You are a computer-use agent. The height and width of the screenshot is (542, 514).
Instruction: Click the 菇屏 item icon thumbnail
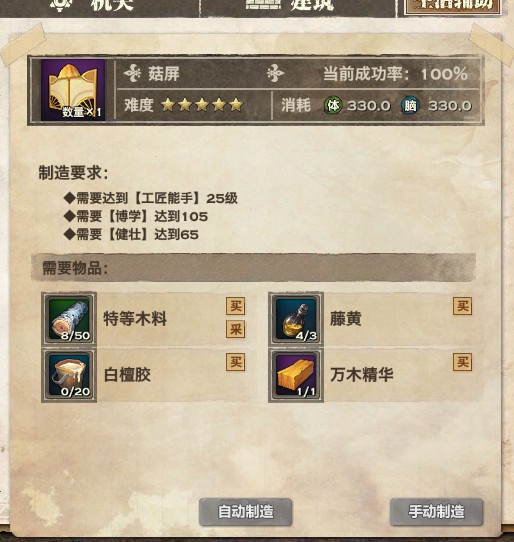click(73, 90)
